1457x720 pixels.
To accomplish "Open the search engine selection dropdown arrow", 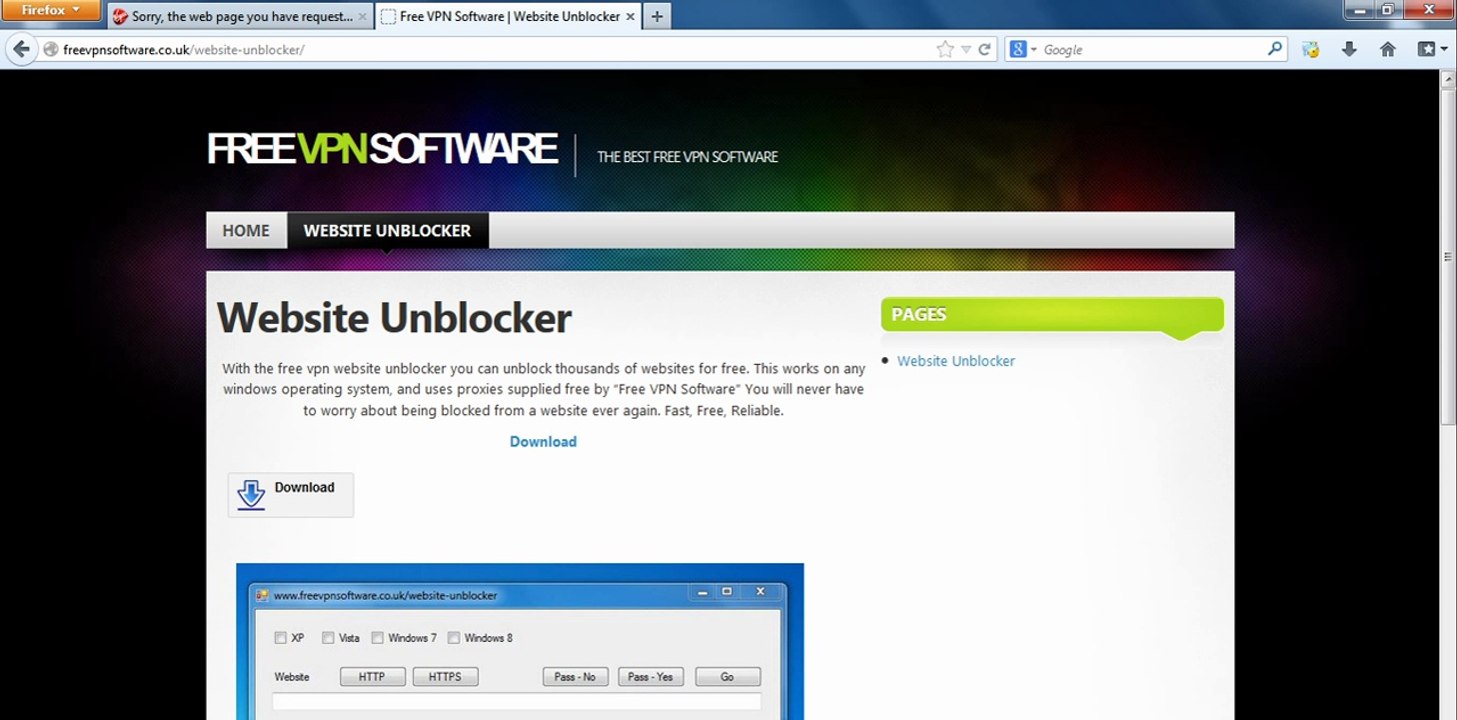I will coord(1033,49).
